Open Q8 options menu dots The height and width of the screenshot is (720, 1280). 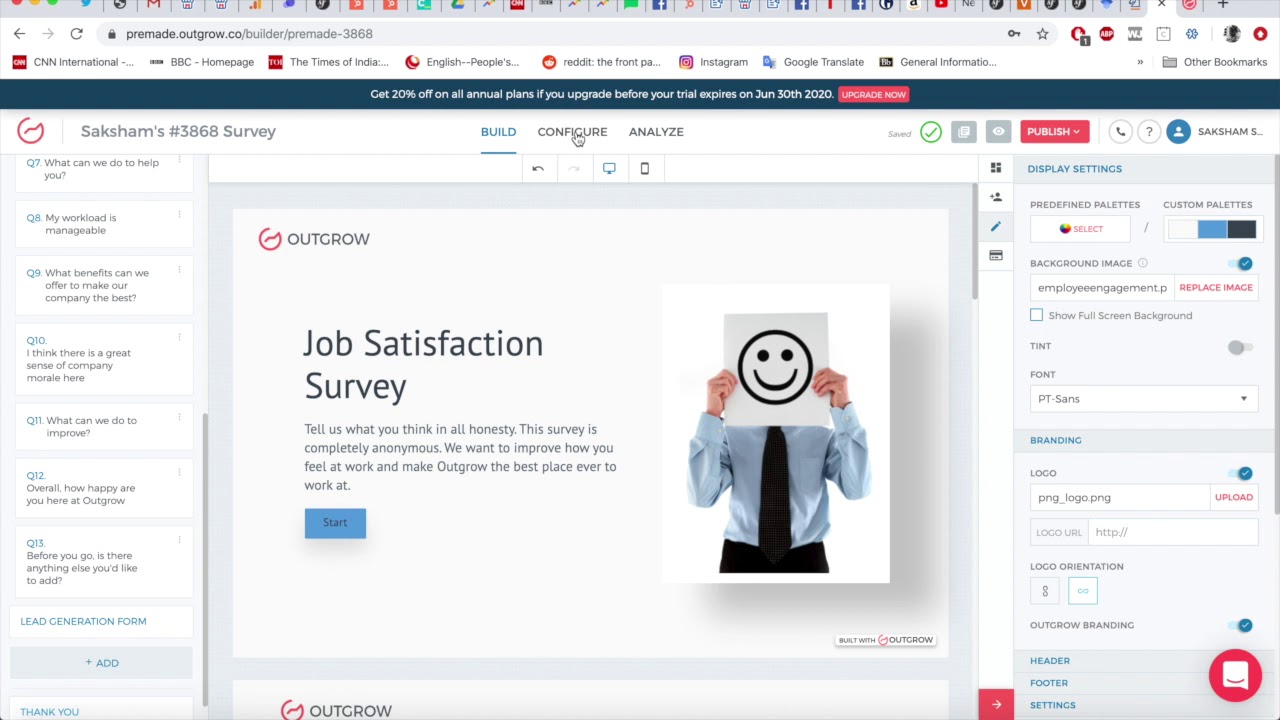coord(180,215)
